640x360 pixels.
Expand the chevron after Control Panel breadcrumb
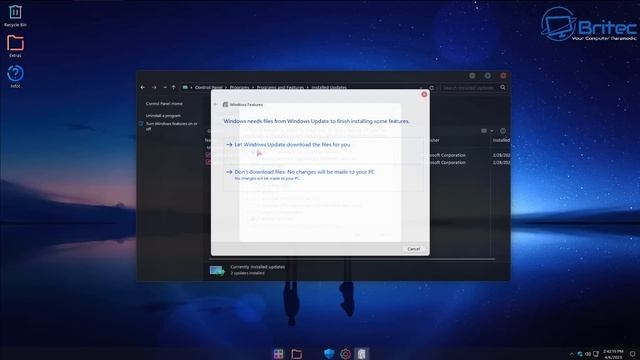(226, 87)
